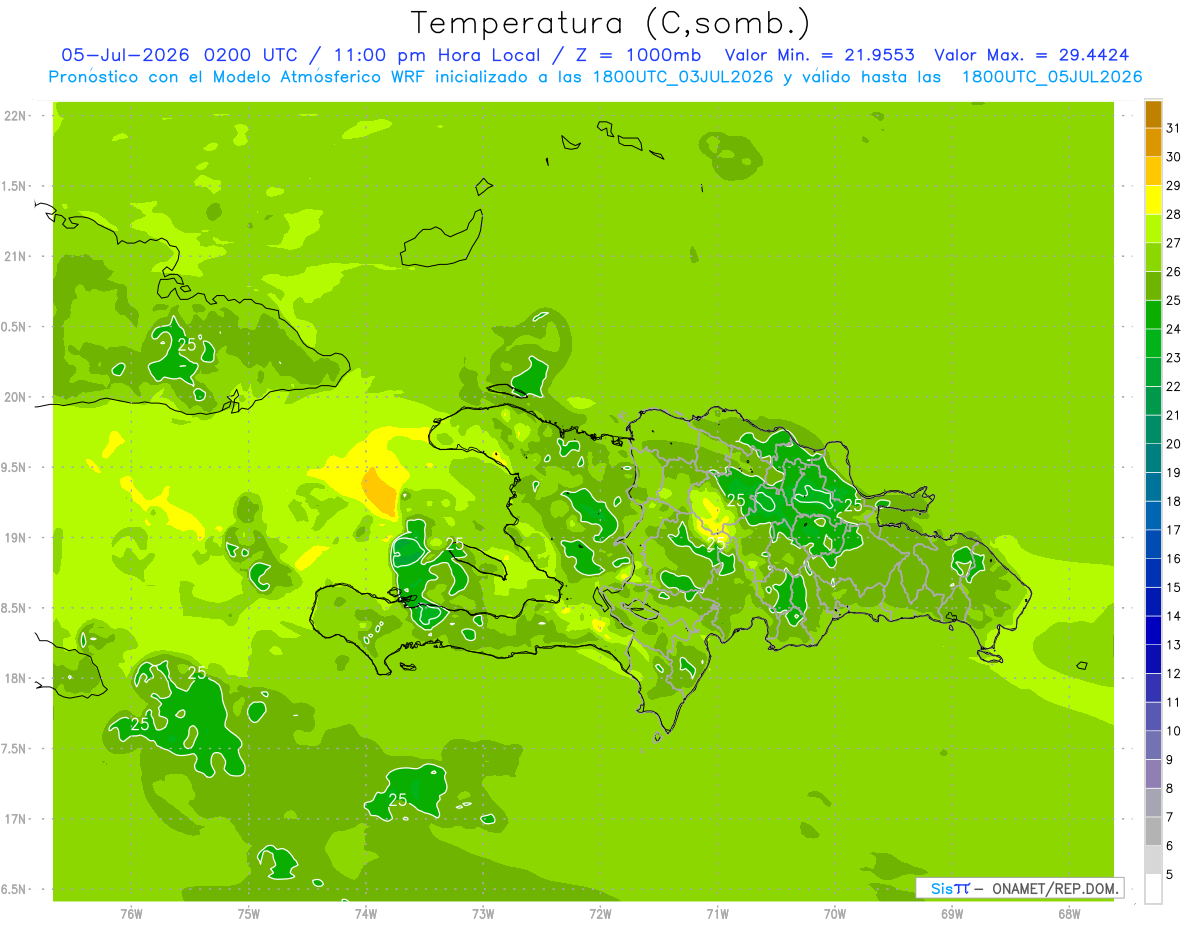Click latitude label "9.5N"

[16, 467]
